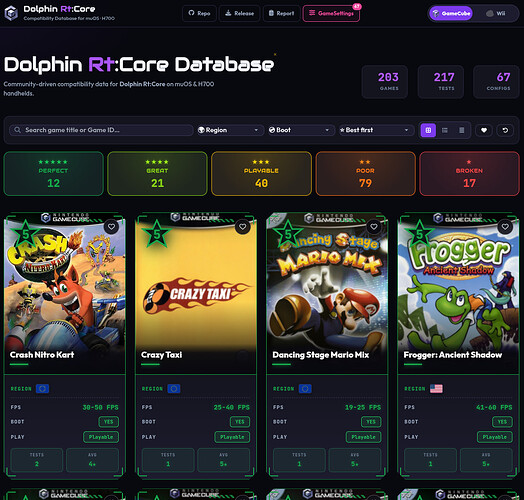Click the Dancing Stage Mario Mix title

(x=321, y=355)
